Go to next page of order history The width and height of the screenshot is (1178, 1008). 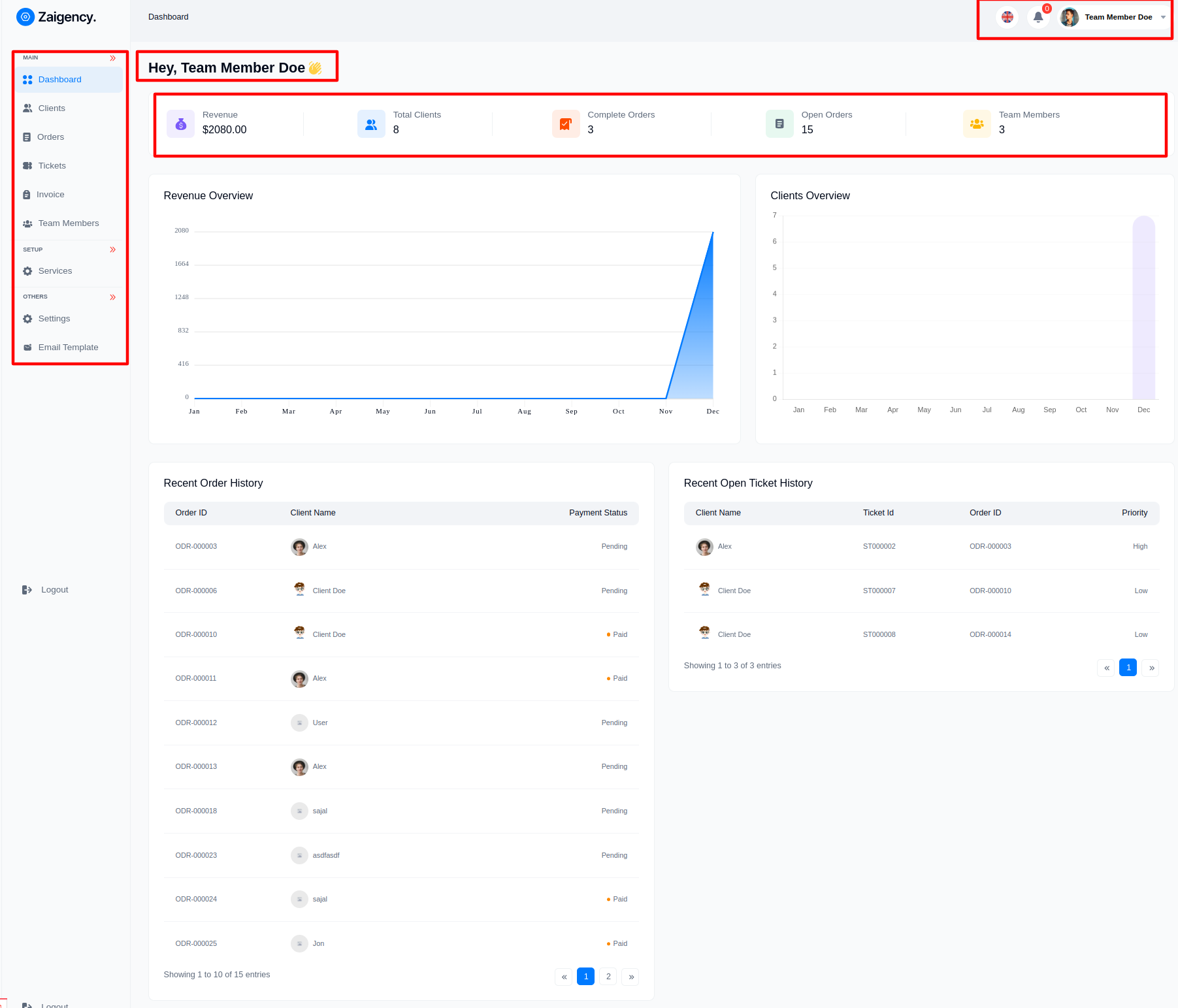click(x=631, y=977)
